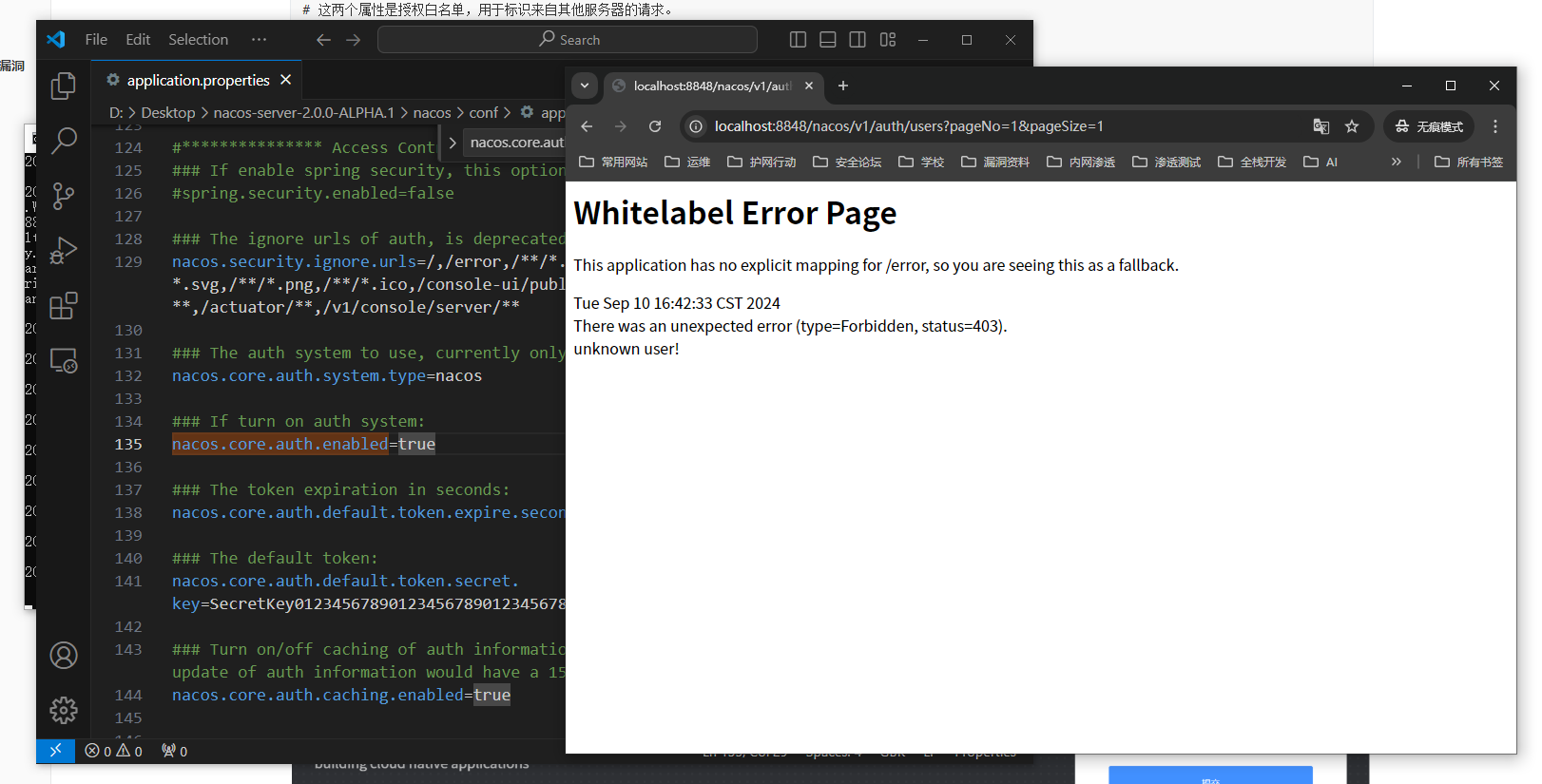Open the Search view in the activity bar
This screenshot has width=1542, height=784.
pos(63,141)
